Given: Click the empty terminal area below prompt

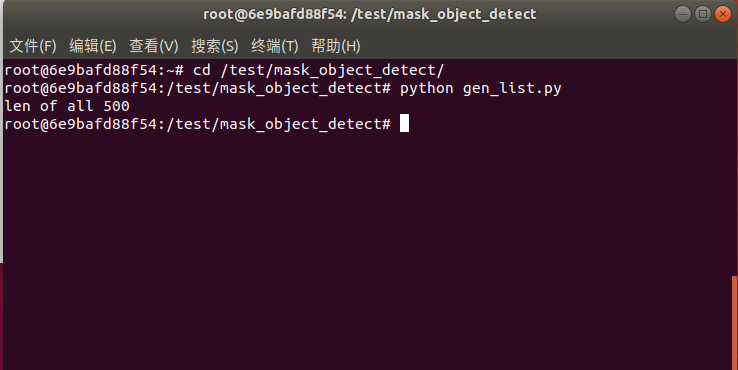Looking at the screenshot, I should [367, 249].
